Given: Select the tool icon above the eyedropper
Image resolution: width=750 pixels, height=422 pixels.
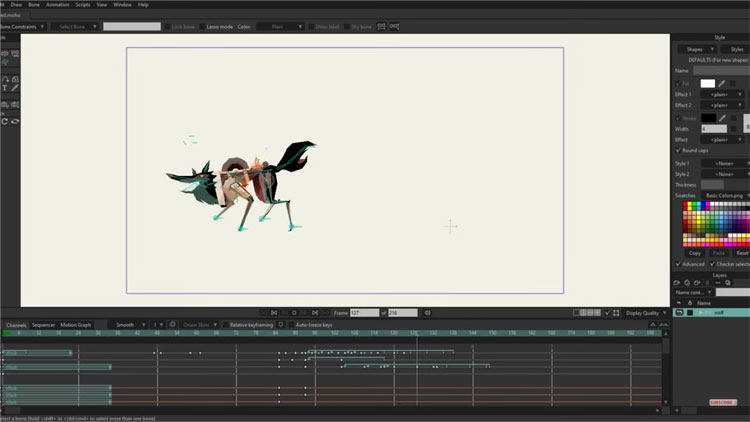Looking at the screenshot, I should pos(15,79).
